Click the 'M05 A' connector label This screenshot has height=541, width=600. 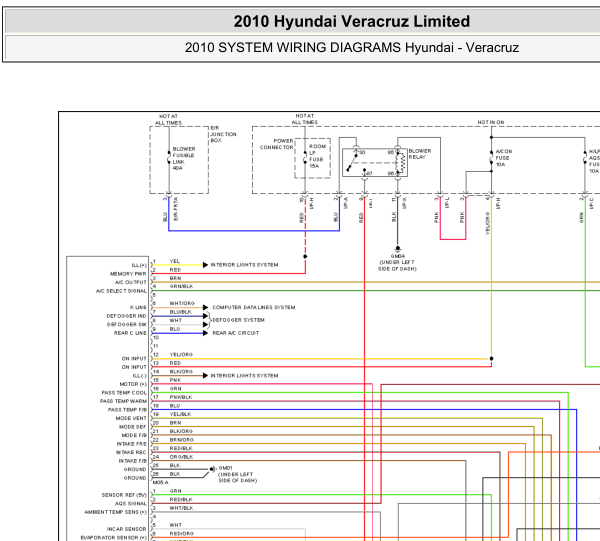click(160, 482)
